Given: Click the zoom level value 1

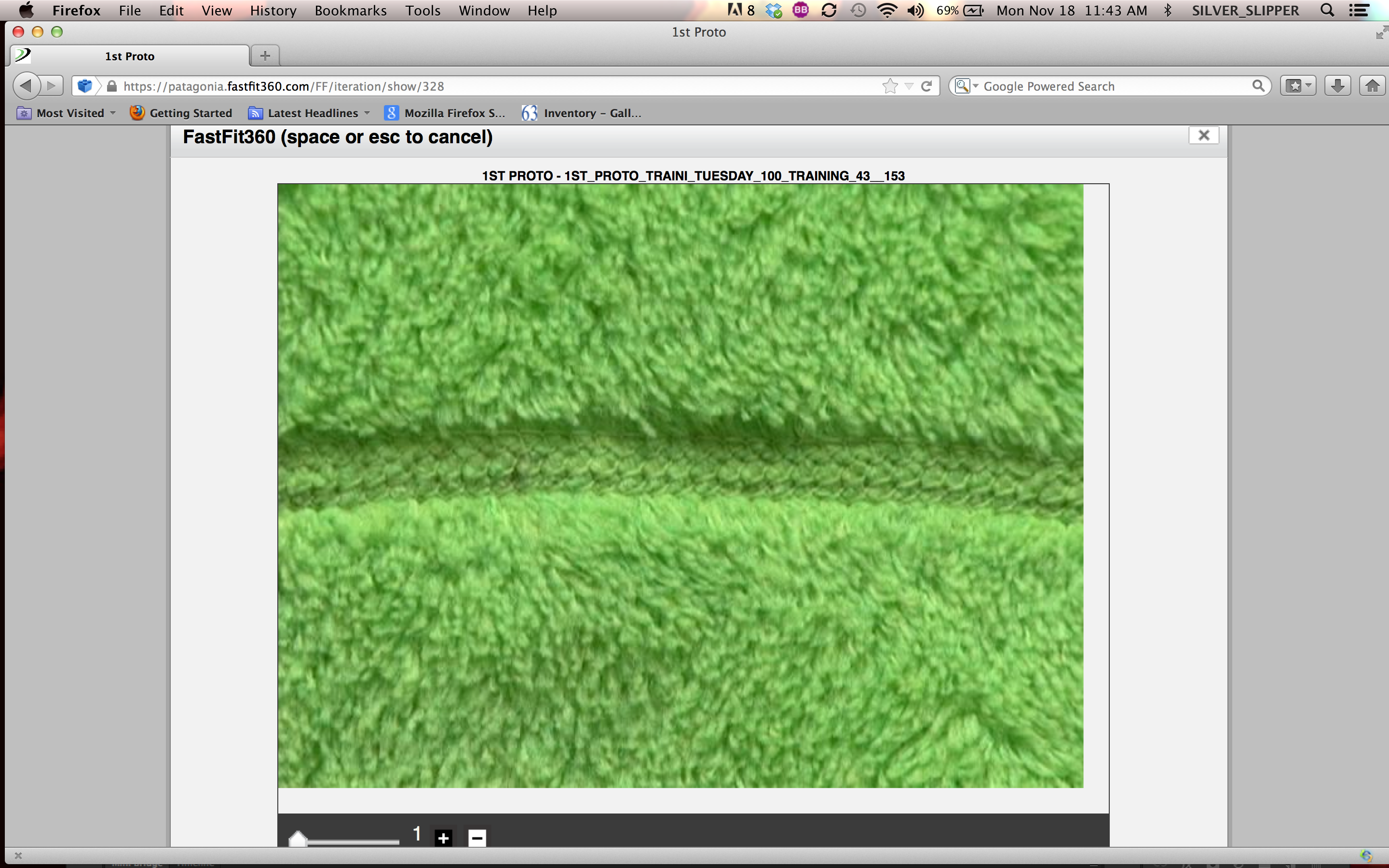Looking at the screenshot, I should click(x=417, y=834).
